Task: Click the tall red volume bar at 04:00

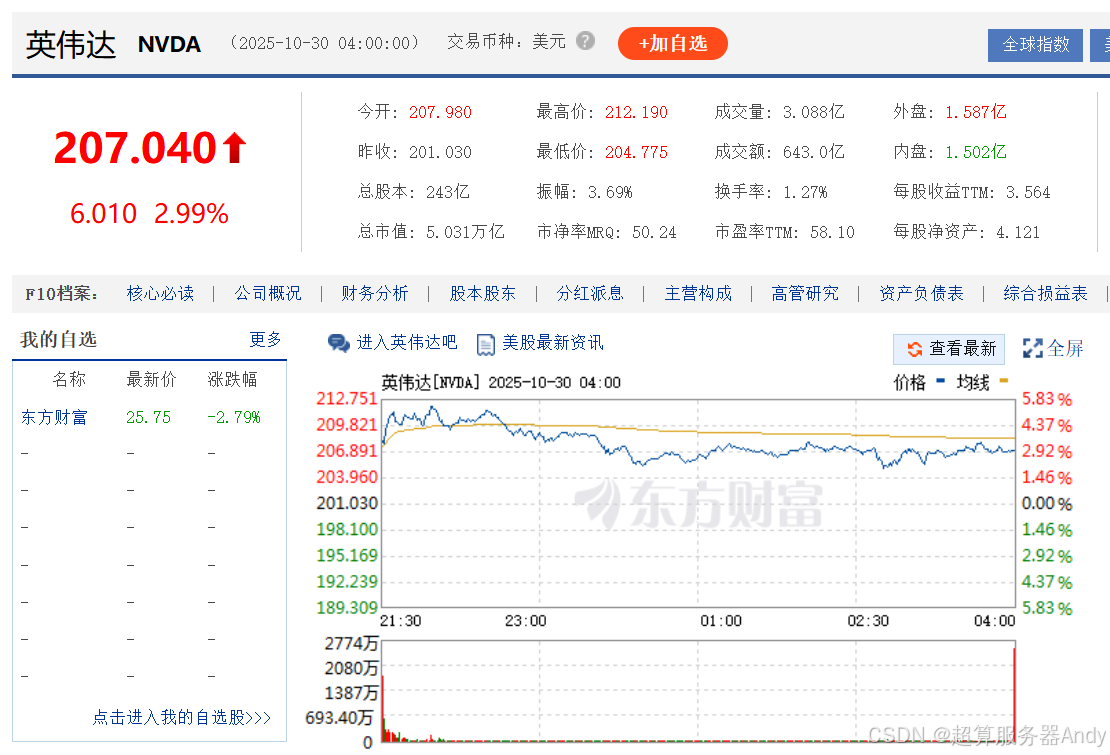Action: [x=1014, y=694]
